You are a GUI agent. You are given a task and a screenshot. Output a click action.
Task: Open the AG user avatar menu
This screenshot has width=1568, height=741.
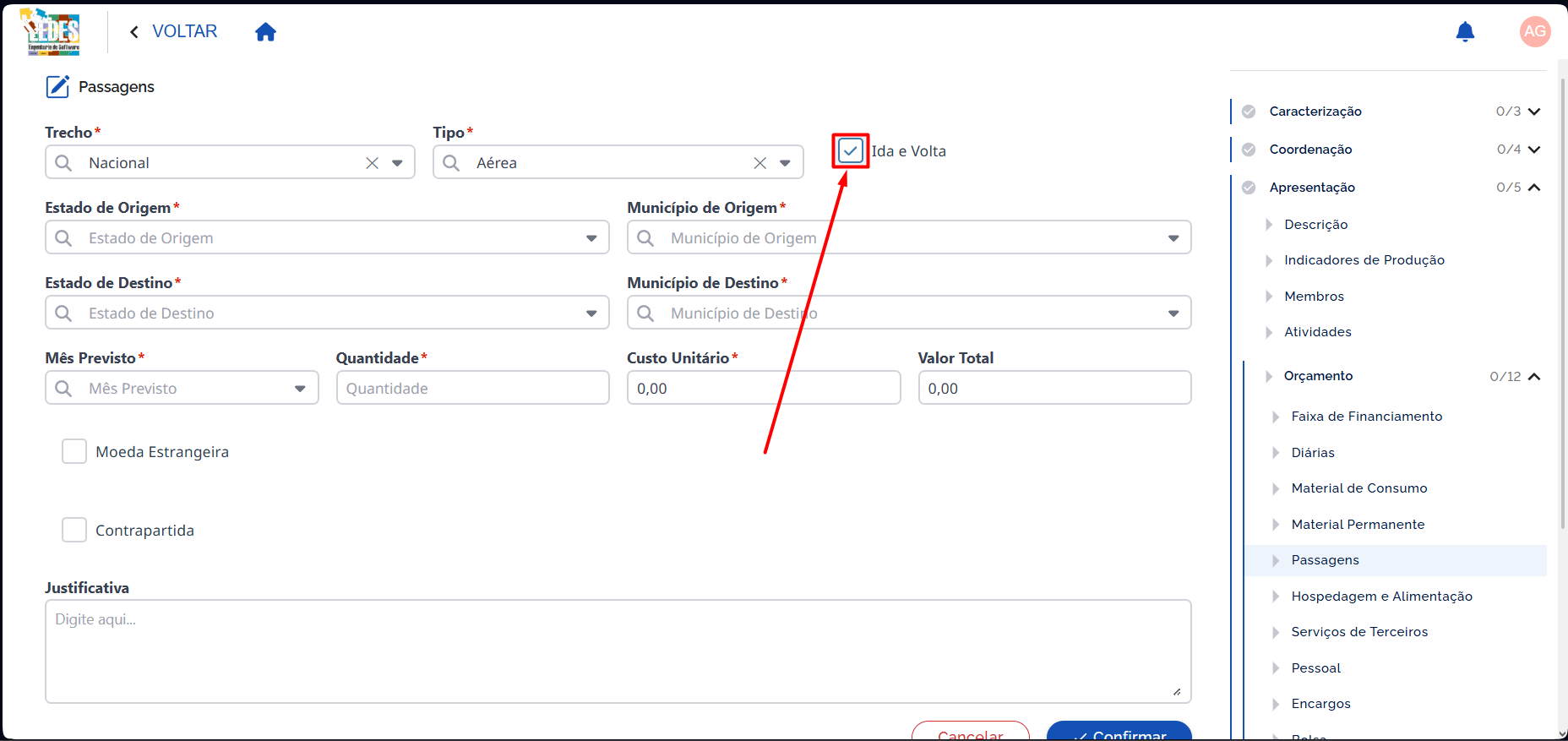coord(1534,32)
